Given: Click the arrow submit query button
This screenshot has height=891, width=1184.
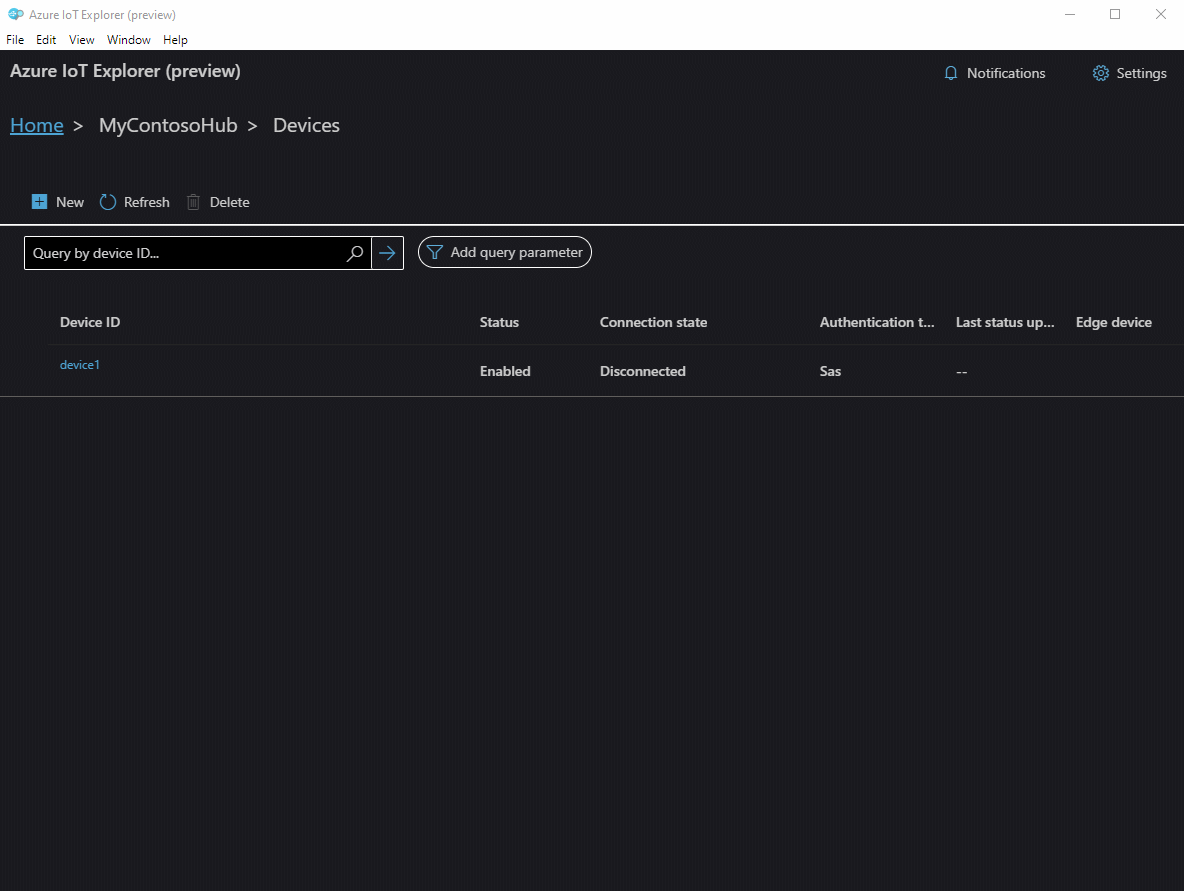Looking at the screenshot, I should pos(387,253).
